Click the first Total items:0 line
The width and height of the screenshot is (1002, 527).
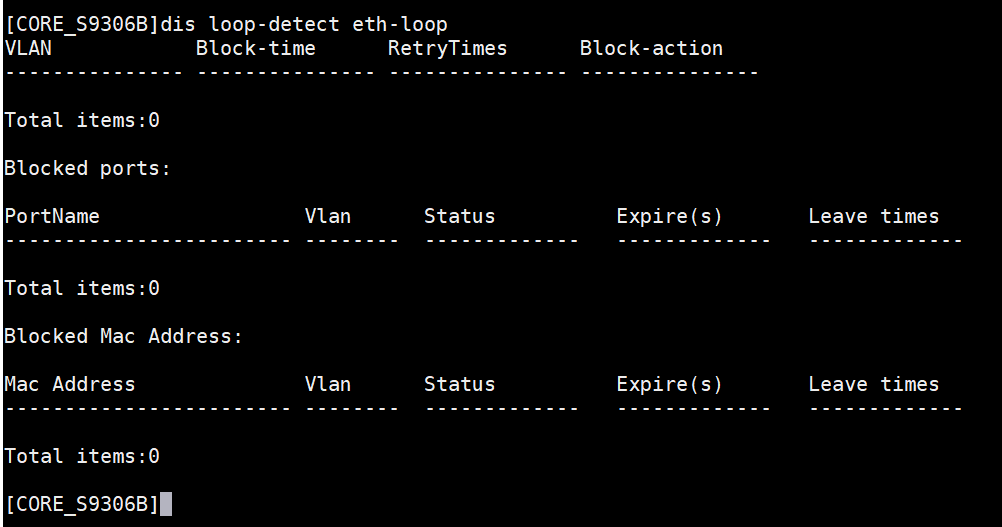click(x=82, y=120)
